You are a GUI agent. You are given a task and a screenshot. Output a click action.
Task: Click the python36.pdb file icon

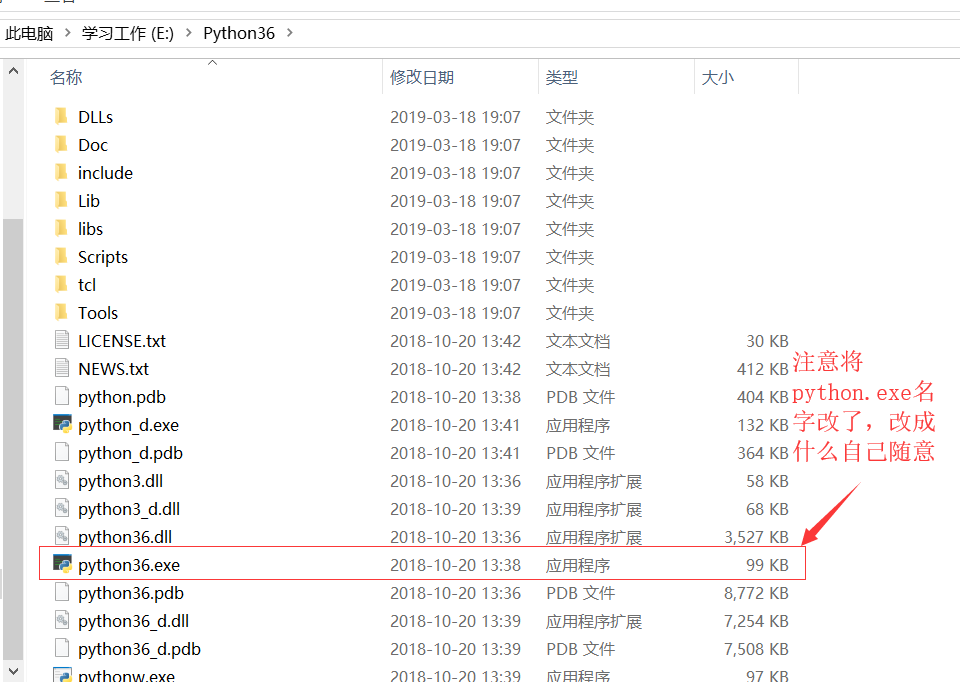[x=62, y=592]
